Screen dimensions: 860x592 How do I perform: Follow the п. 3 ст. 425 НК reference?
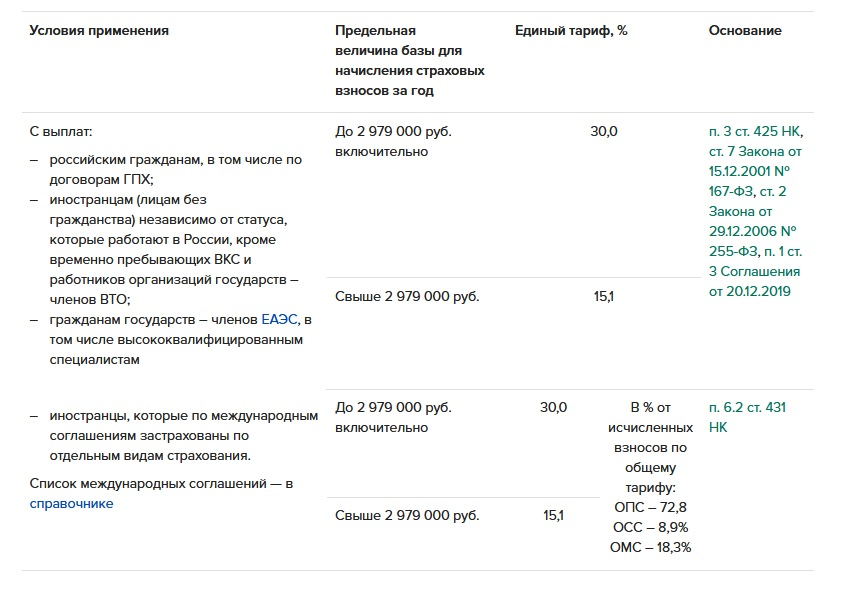tap(755, 132)
